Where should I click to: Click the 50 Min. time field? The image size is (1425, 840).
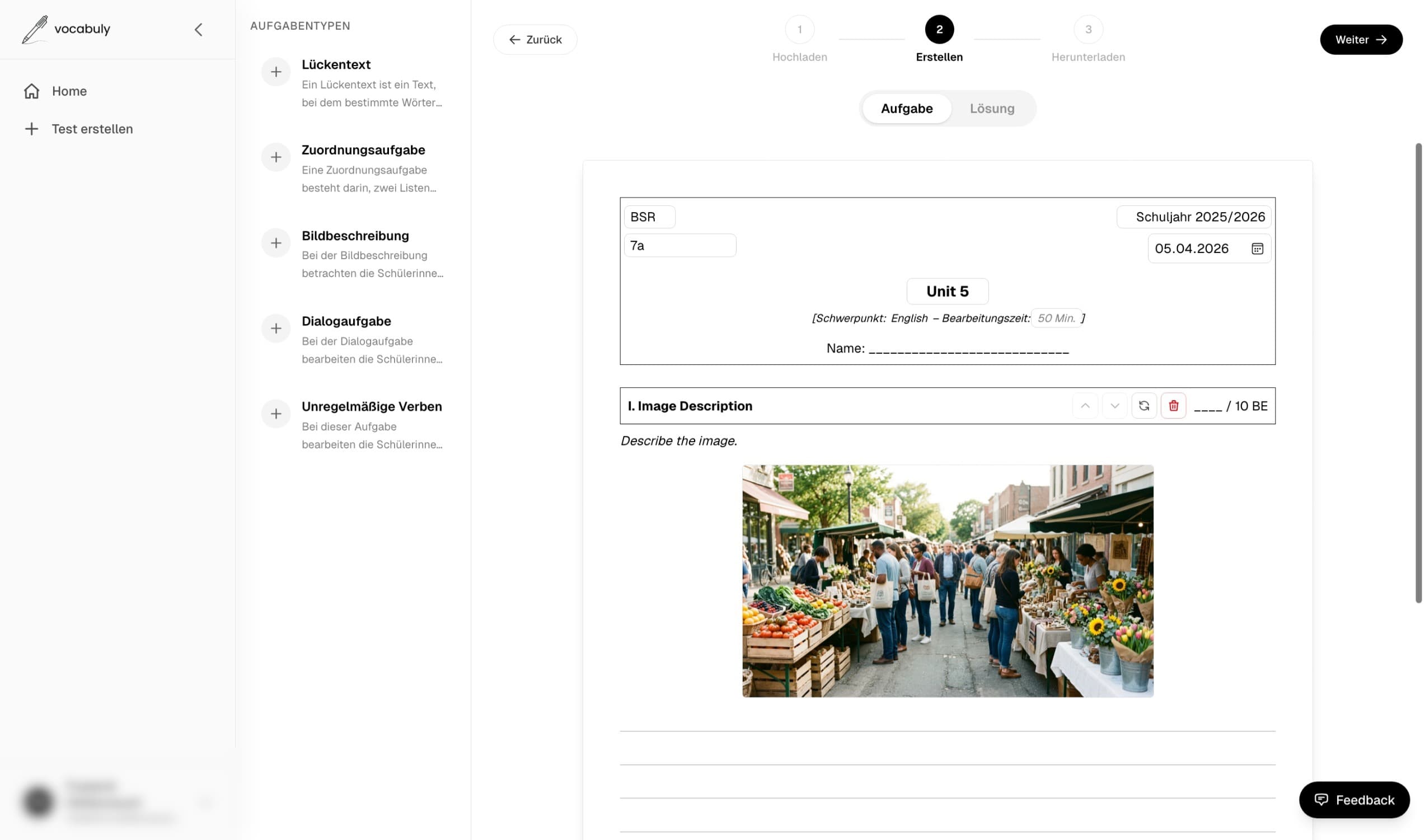tap(1056, 318)
